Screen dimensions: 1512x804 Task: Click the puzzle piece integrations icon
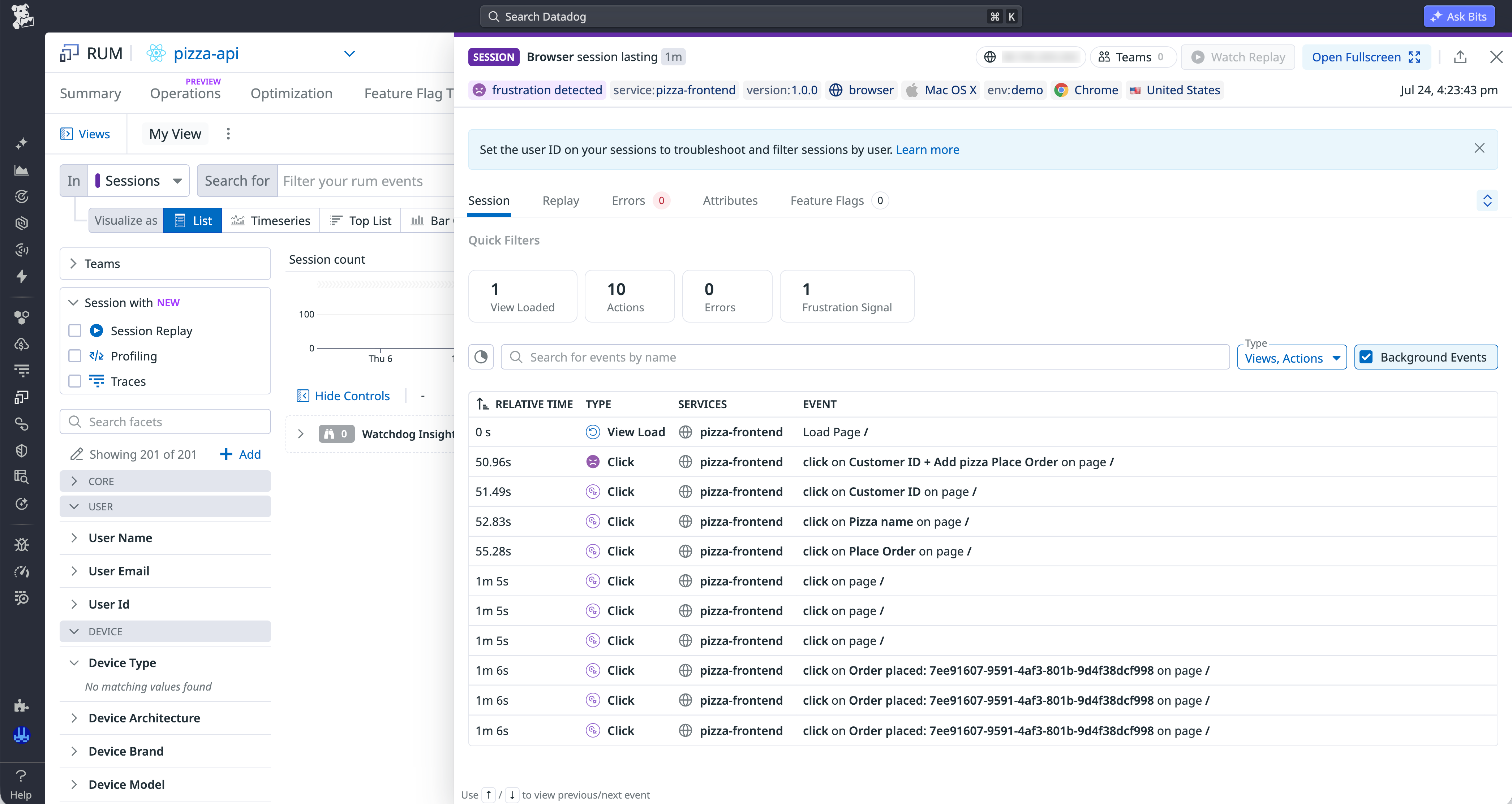click(x=22, y=705)
